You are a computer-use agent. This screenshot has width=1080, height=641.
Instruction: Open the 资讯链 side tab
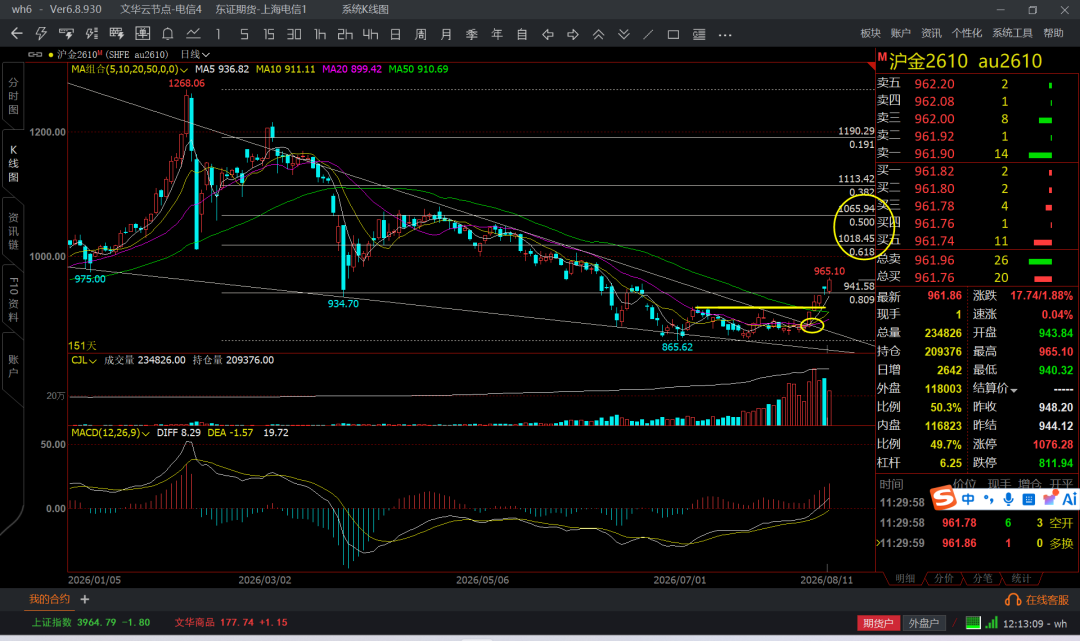[13, 231]
